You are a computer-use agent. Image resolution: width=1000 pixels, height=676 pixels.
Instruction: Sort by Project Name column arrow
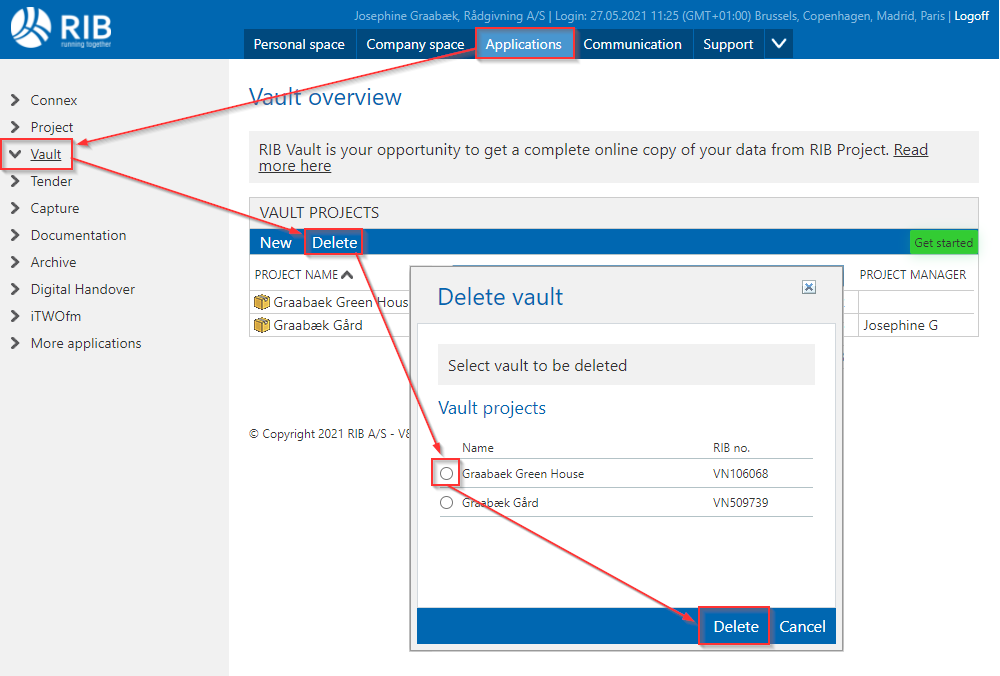click(x=347, y=275)
